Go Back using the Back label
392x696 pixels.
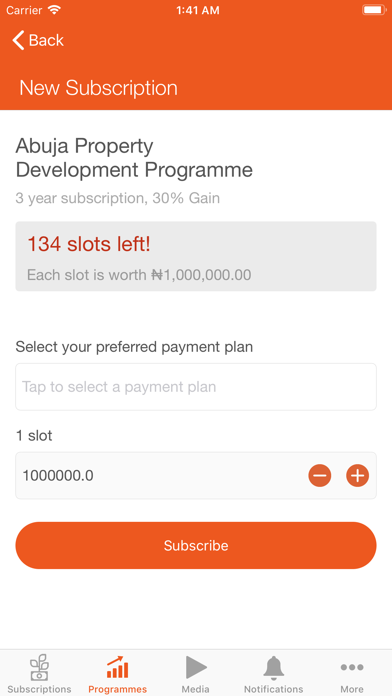point(46,40)
